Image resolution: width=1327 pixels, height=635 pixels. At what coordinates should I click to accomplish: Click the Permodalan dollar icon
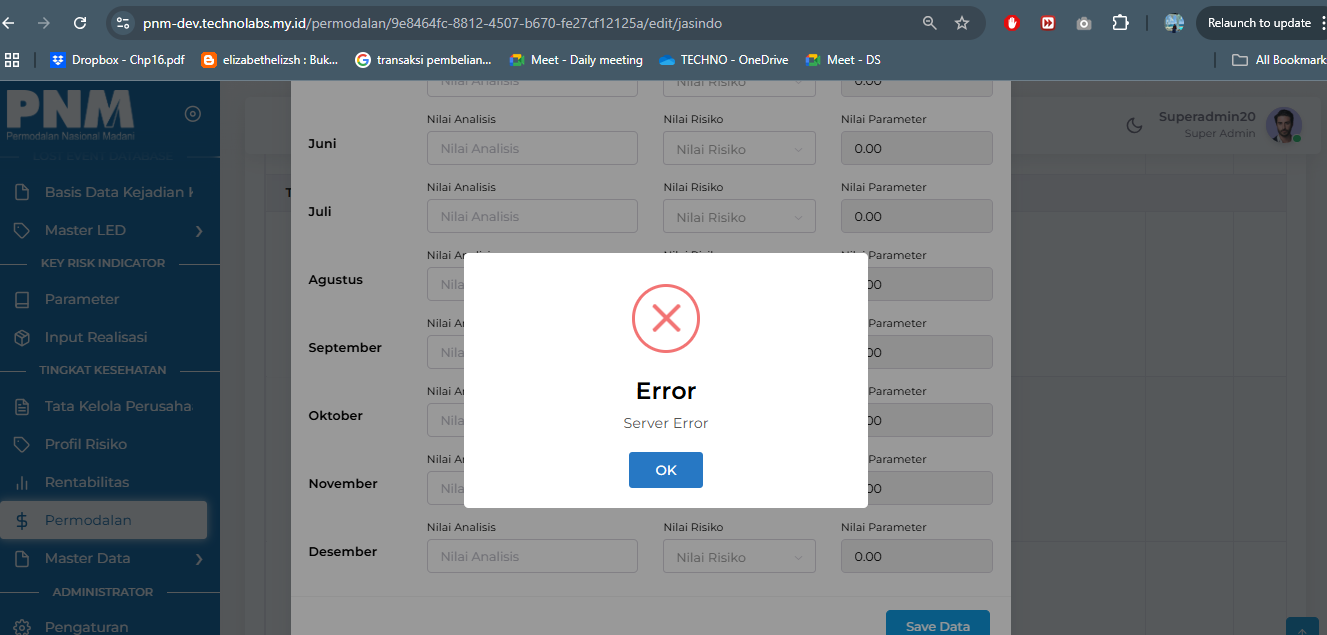pos(22,520)
